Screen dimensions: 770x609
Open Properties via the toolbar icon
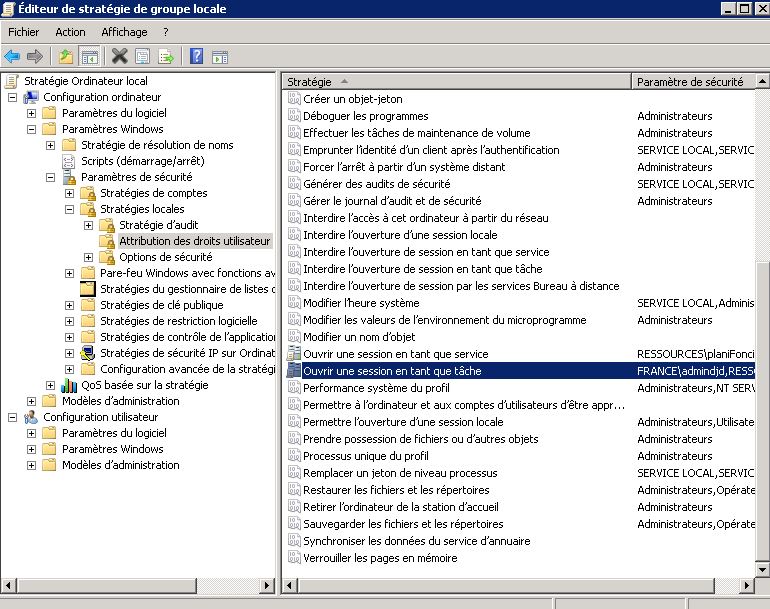pyautogui.click(x=143, y=56)
